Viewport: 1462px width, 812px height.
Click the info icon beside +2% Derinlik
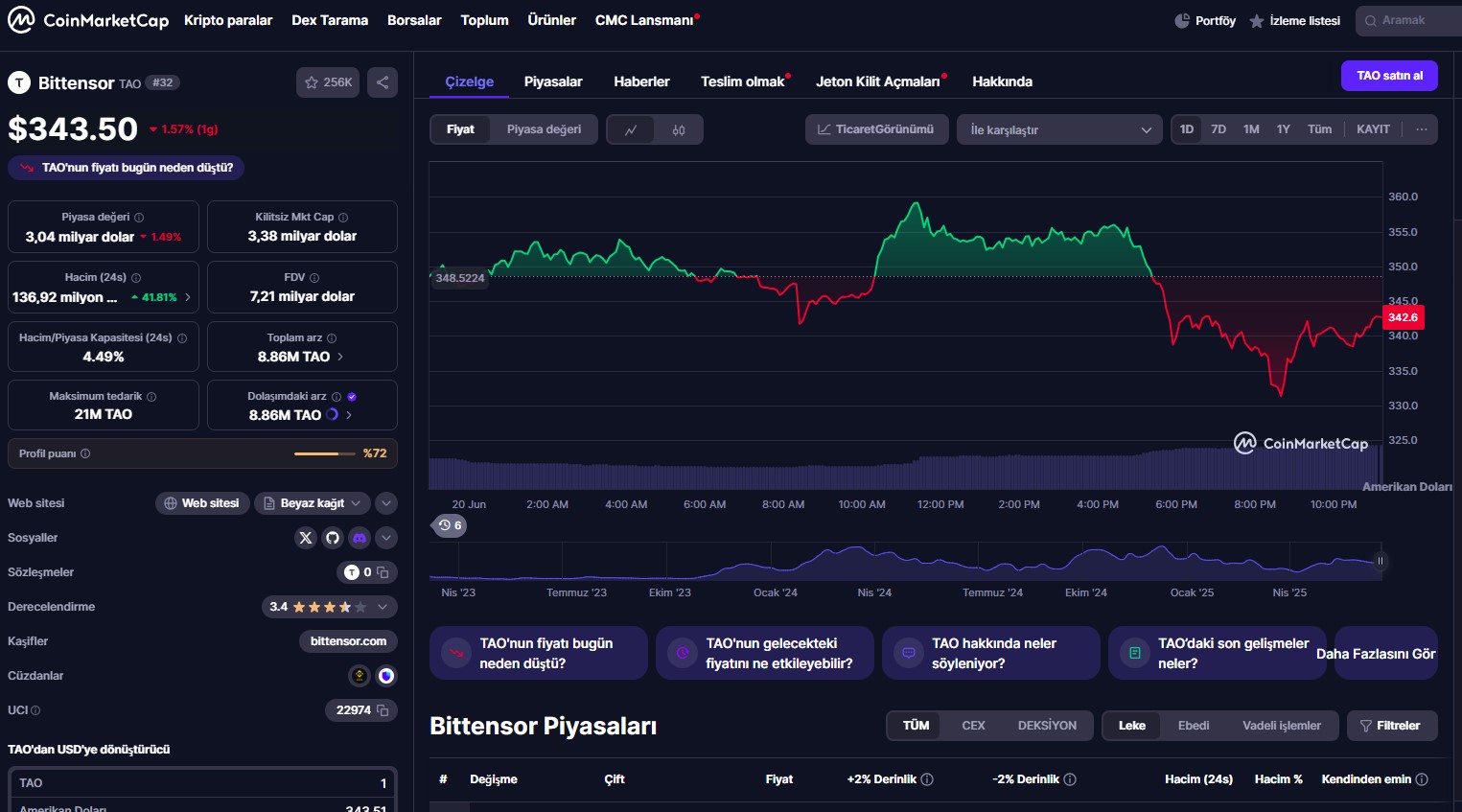click(x=927, y=779)
